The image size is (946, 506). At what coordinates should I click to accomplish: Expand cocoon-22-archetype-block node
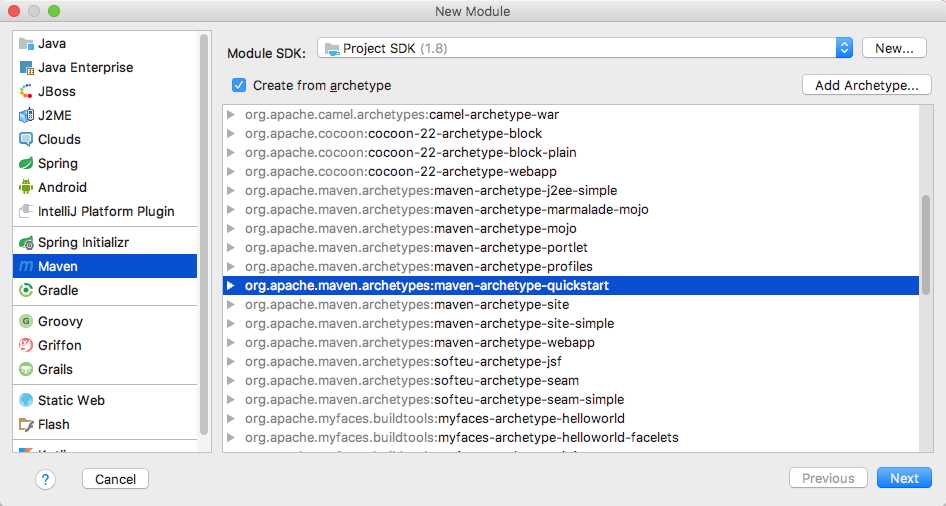pos(231,133)
